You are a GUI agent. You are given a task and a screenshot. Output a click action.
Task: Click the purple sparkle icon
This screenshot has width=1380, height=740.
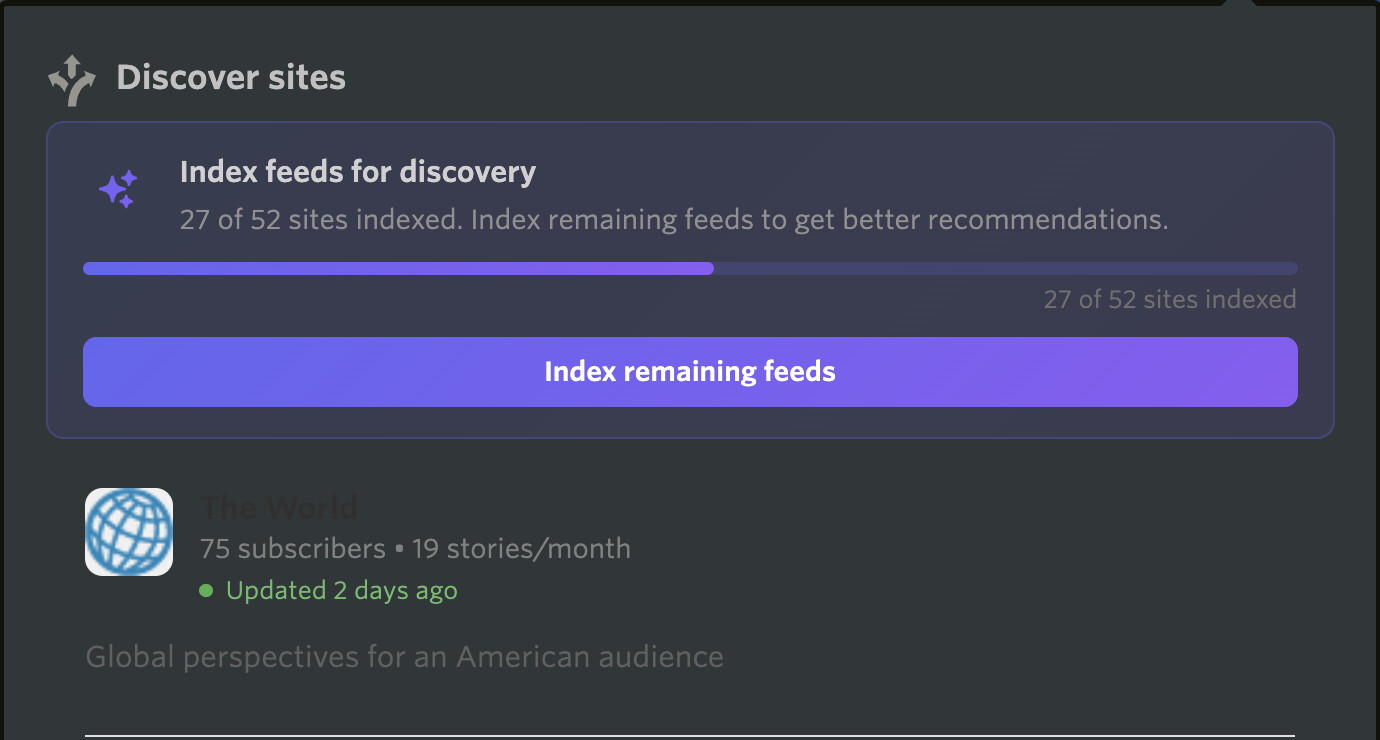click(x=118, y=189)
